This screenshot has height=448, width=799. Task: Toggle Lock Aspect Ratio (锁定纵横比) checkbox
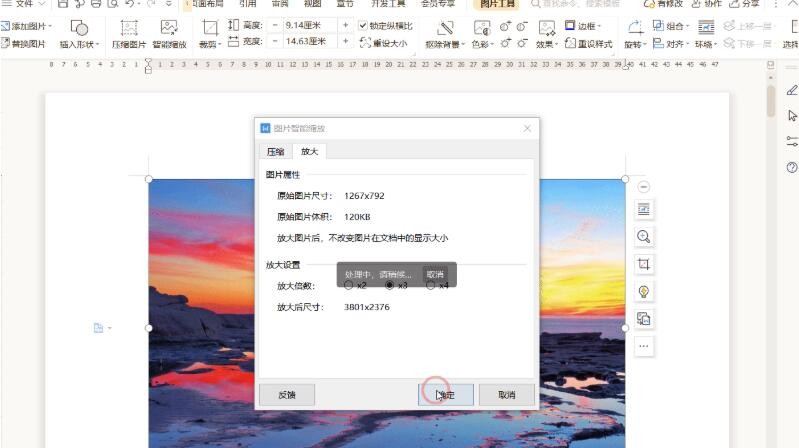click(x=363, y=25)
